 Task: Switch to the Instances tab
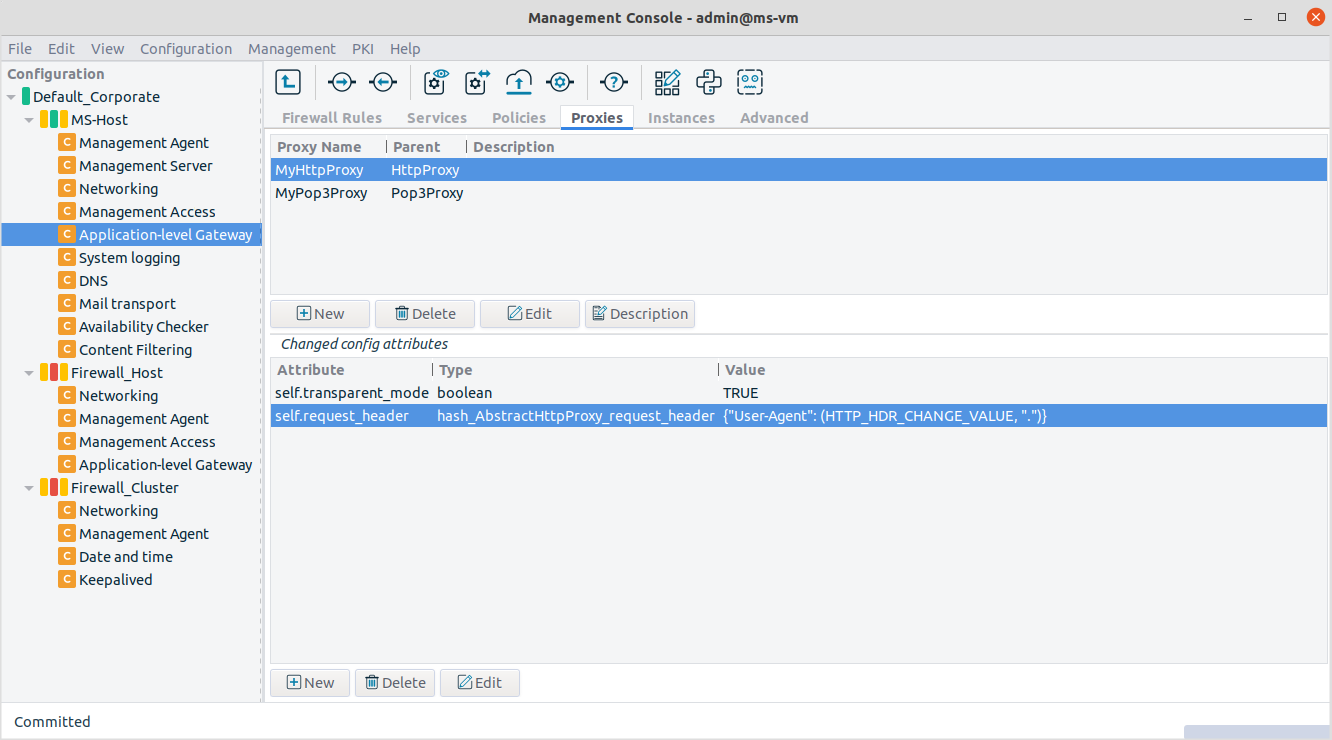click(x=681, y=118)
